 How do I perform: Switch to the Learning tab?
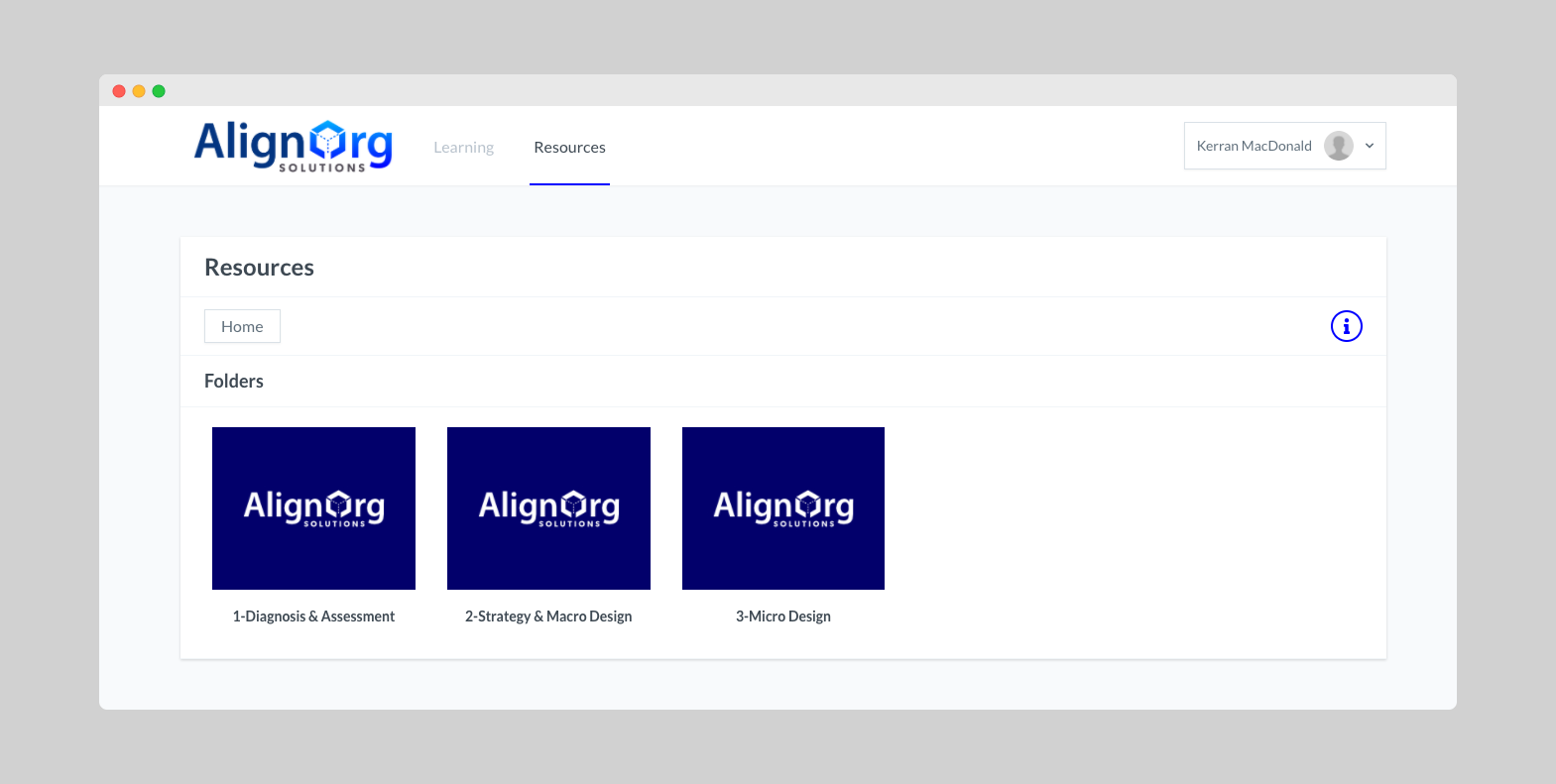pyautogui.click(x=463, y=148)
